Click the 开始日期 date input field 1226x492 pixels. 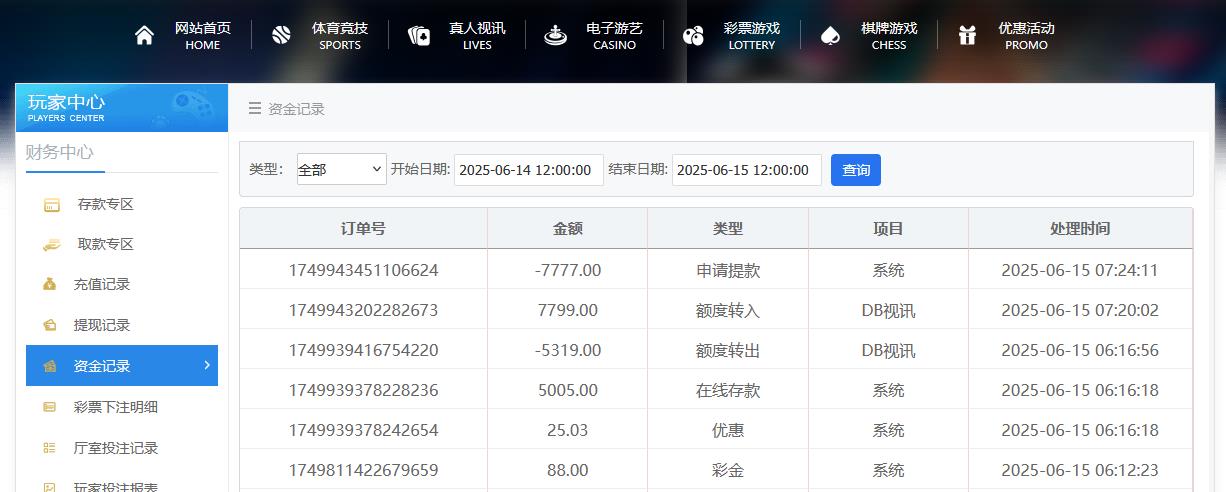click(x=529, y=170)
